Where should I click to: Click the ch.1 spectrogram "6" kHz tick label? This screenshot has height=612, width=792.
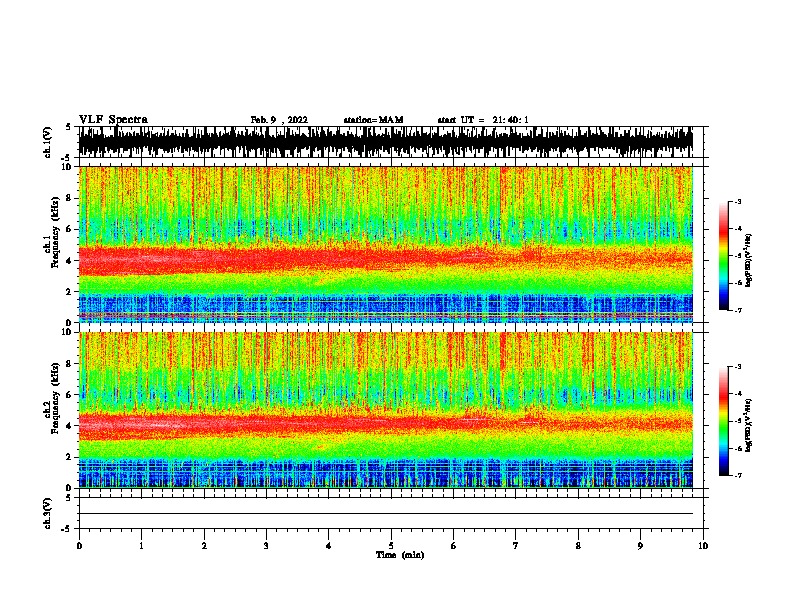click(x=70, y=230)
